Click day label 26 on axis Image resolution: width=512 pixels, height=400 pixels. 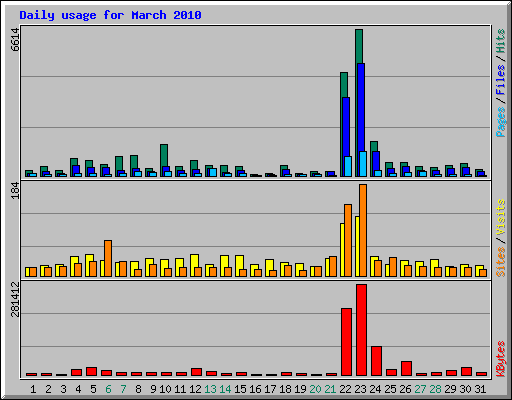[x=405, y=389]
